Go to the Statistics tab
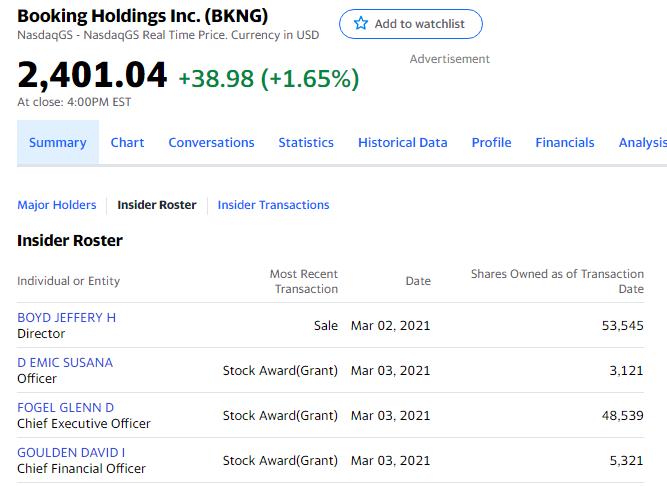667x486 pixels. (x=306, y=142)
